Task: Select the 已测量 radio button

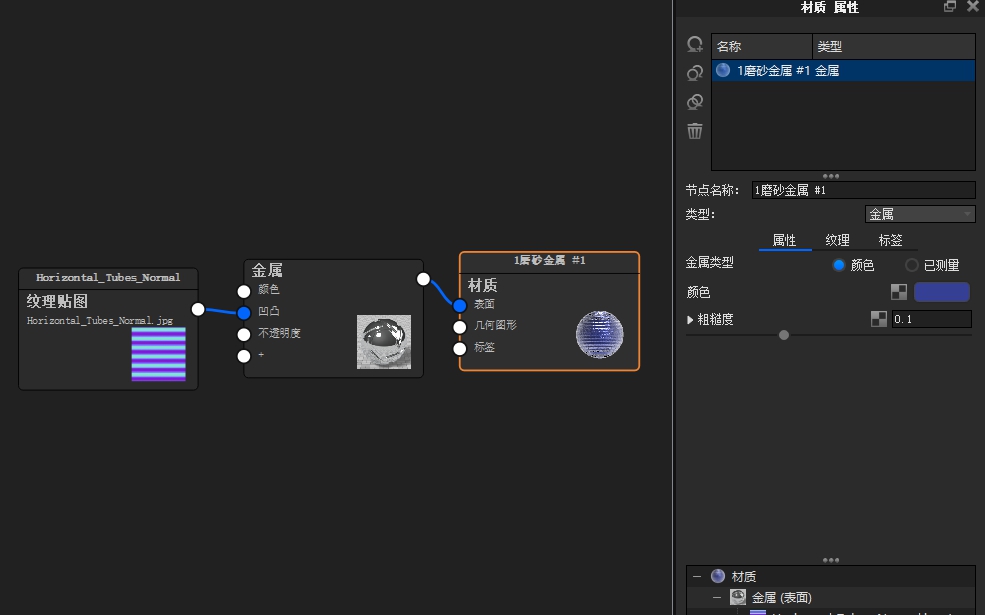Action: [x=910, y=265]
